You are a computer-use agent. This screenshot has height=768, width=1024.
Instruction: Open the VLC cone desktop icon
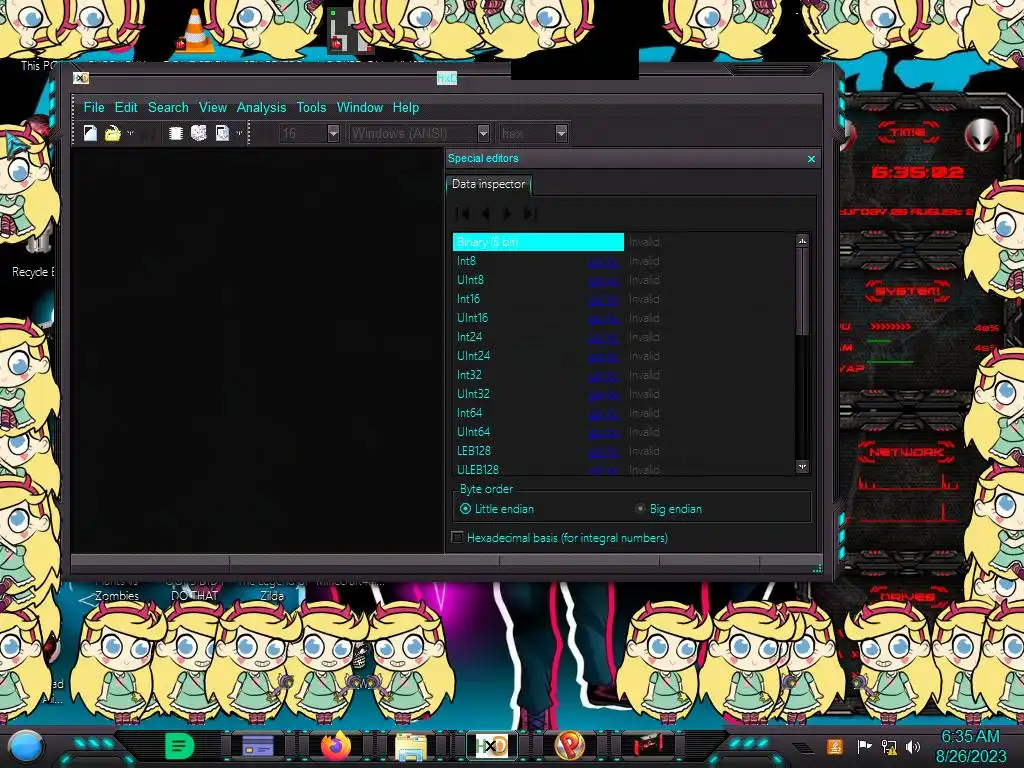click(x=194, y=31)
